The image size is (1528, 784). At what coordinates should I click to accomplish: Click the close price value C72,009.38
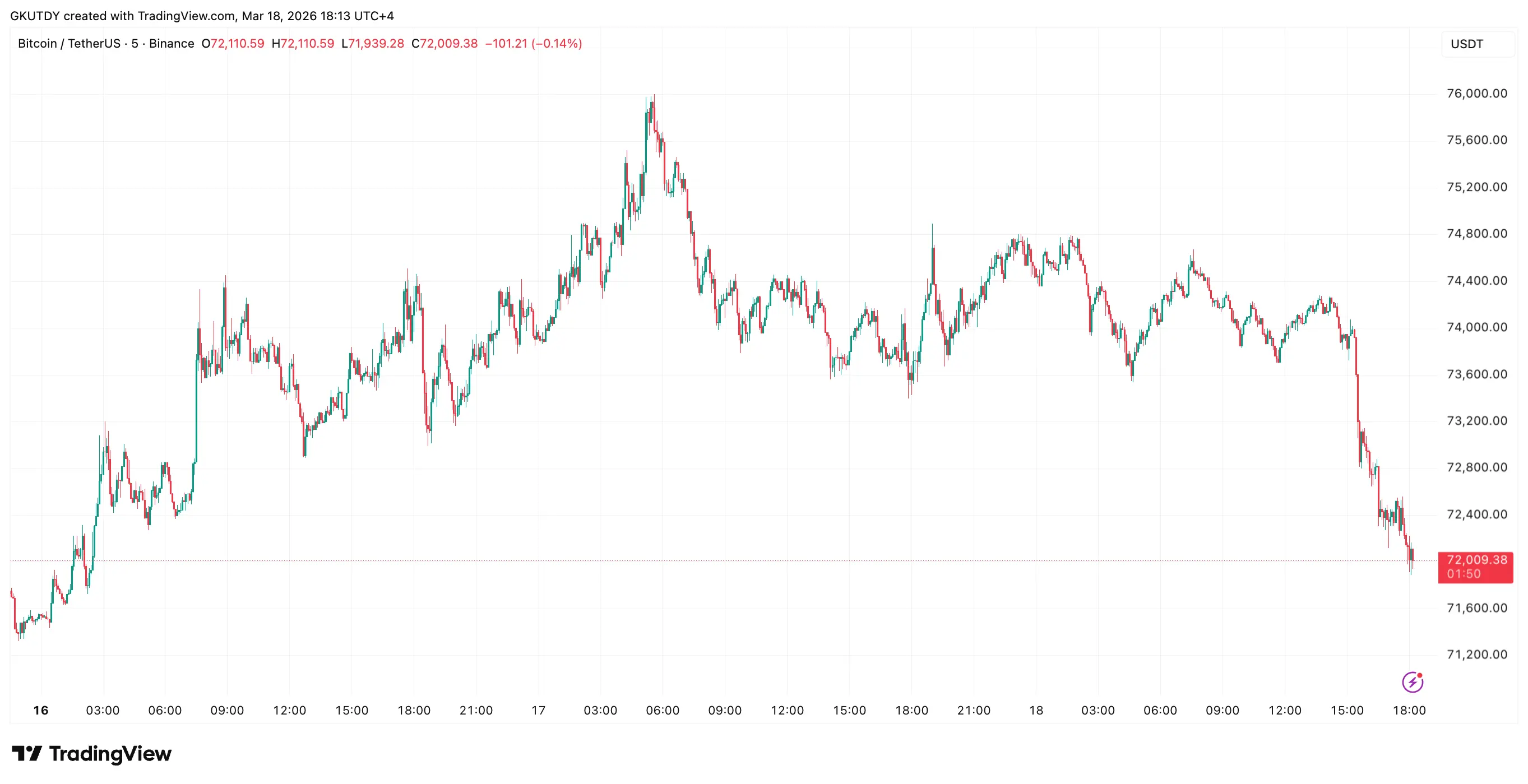click(x=444, y=43)
